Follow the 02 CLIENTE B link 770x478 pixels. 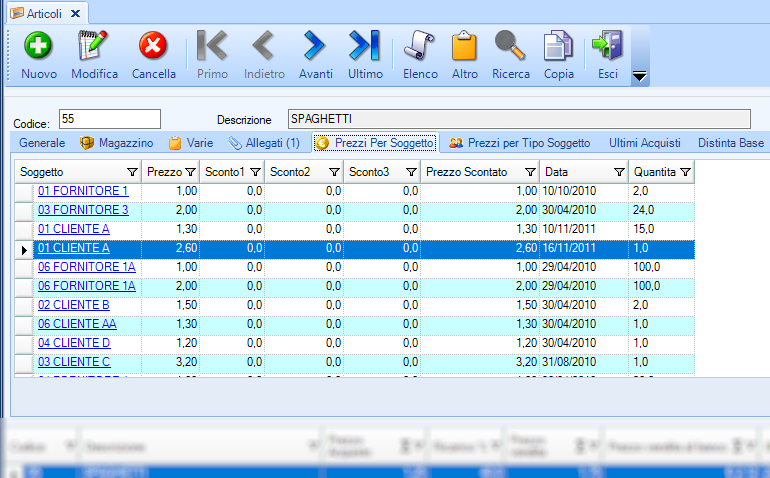pyautogui.click(x=73, y=305)
